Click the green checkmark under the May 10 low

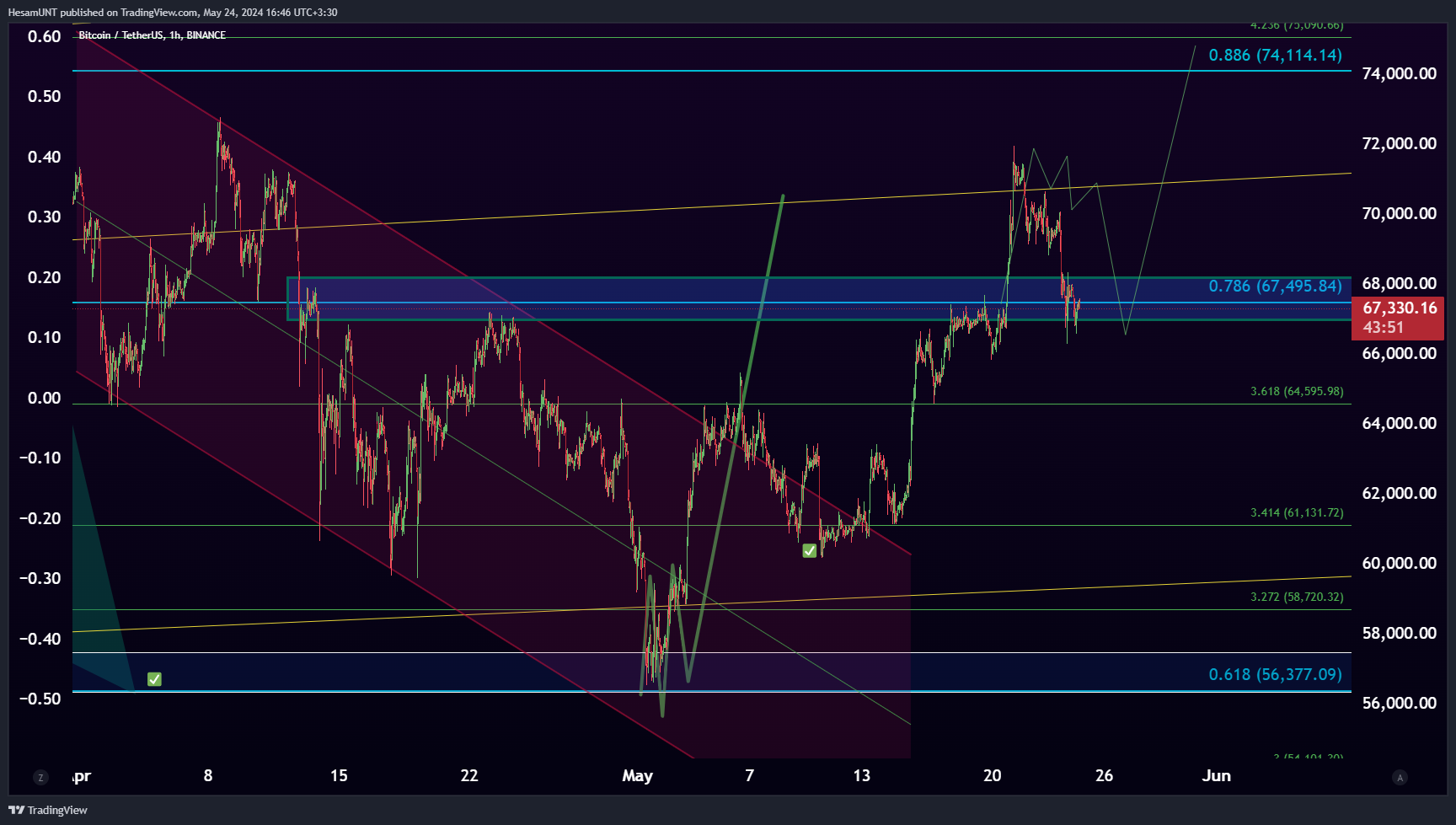809,550
